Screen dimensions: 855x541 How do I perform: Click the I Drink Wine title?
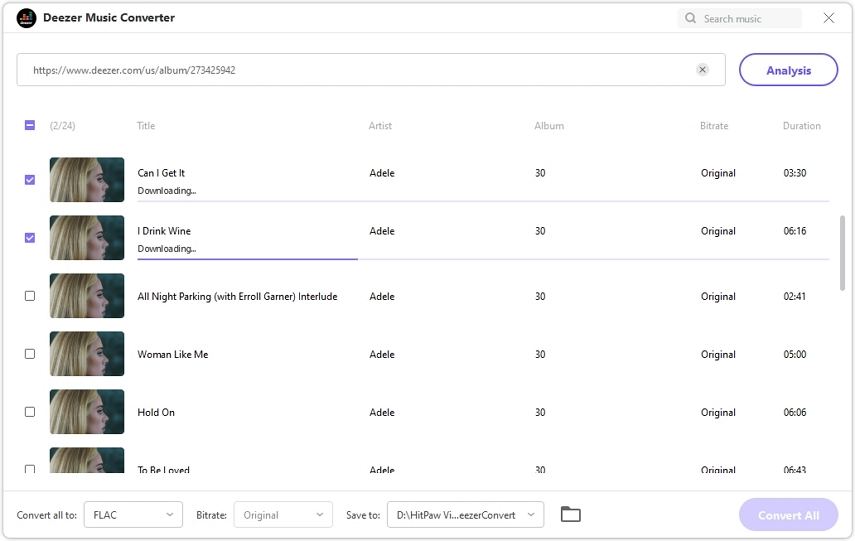coord(164,231)
